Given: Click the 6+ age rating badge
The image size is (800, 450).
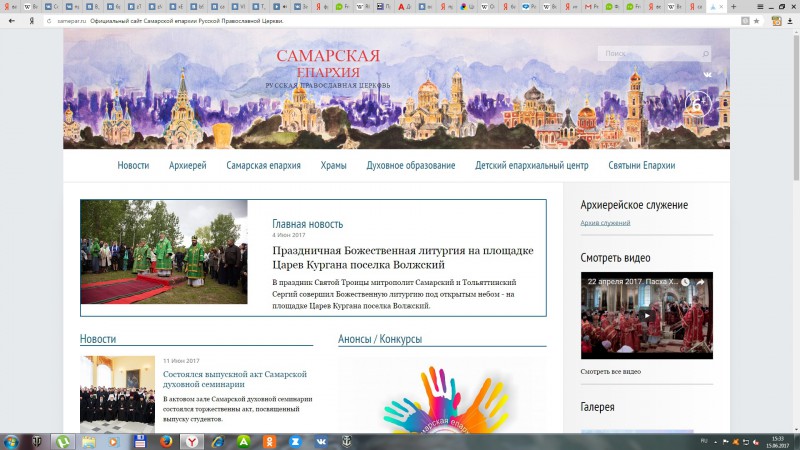Looking at the screenshot, I should 698,104.
